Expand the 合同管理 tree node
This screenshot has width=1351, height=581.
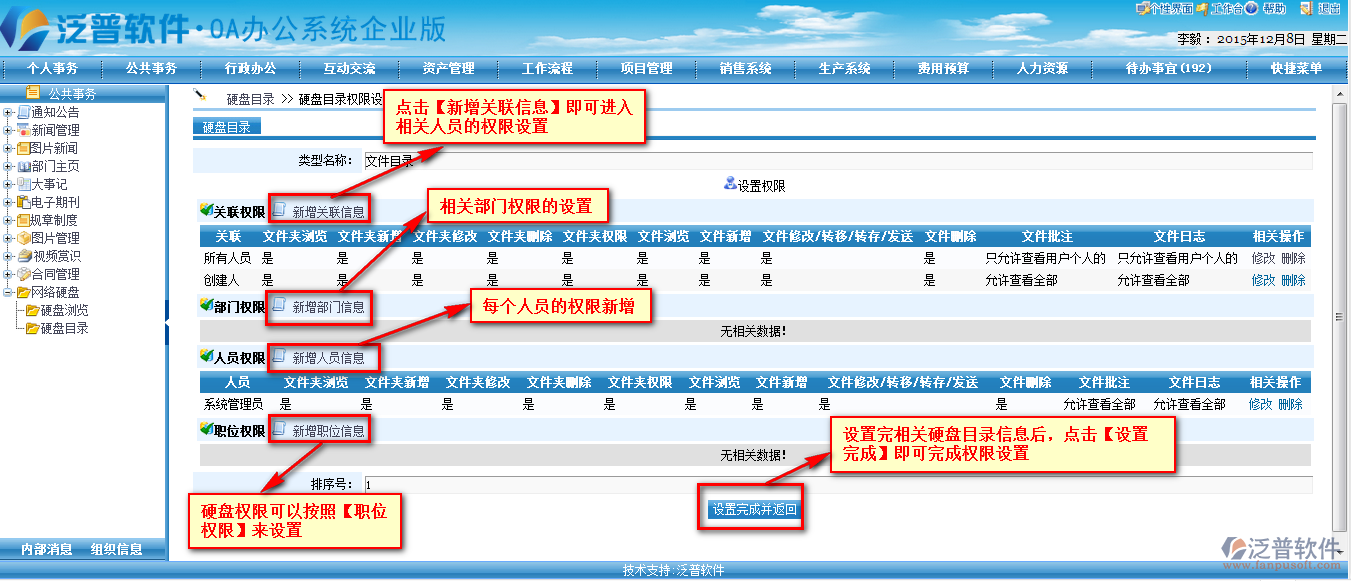8,274
